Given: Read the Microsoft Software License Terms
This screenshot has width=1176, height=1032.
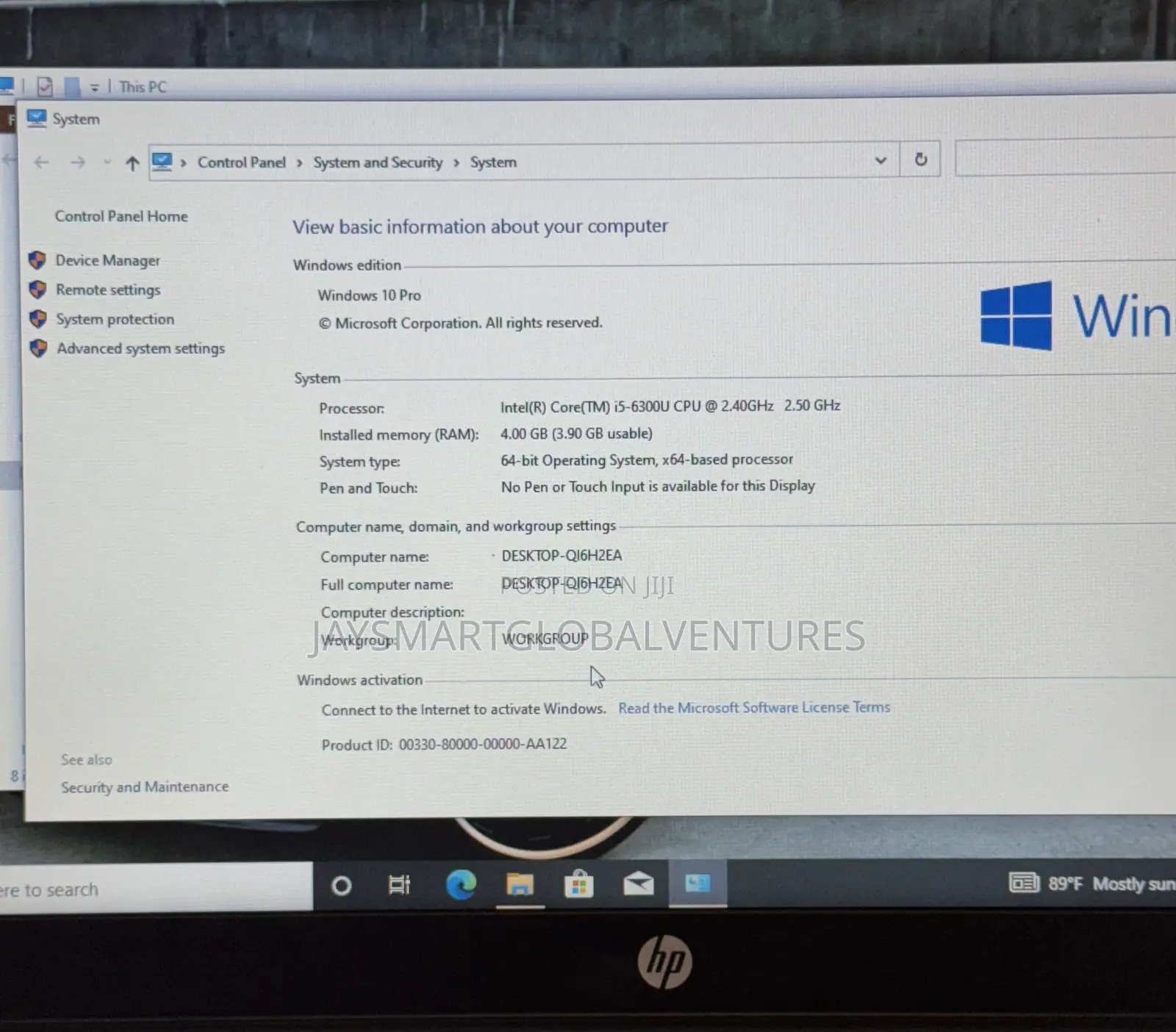Looking at the screenshot, I should [x=754, y=707].
